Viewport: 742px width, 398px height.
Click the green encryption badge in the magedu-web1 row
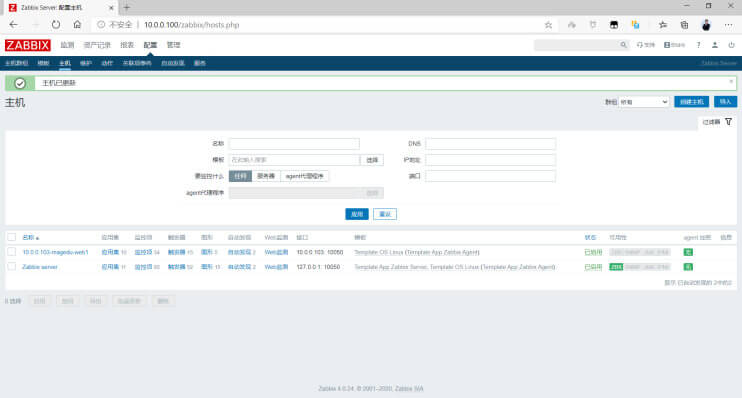tap(688, 252)
